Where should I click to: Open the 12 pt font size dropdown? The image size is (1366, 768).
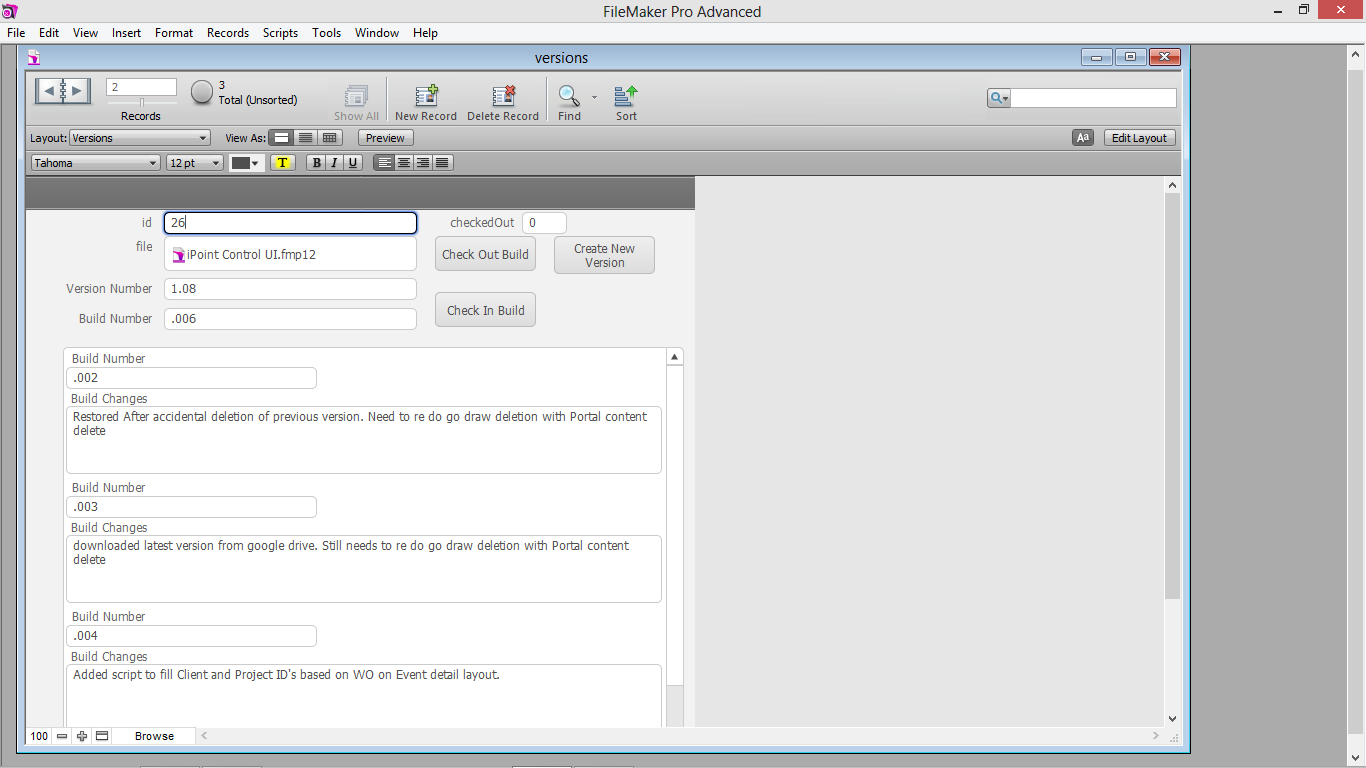195,163
